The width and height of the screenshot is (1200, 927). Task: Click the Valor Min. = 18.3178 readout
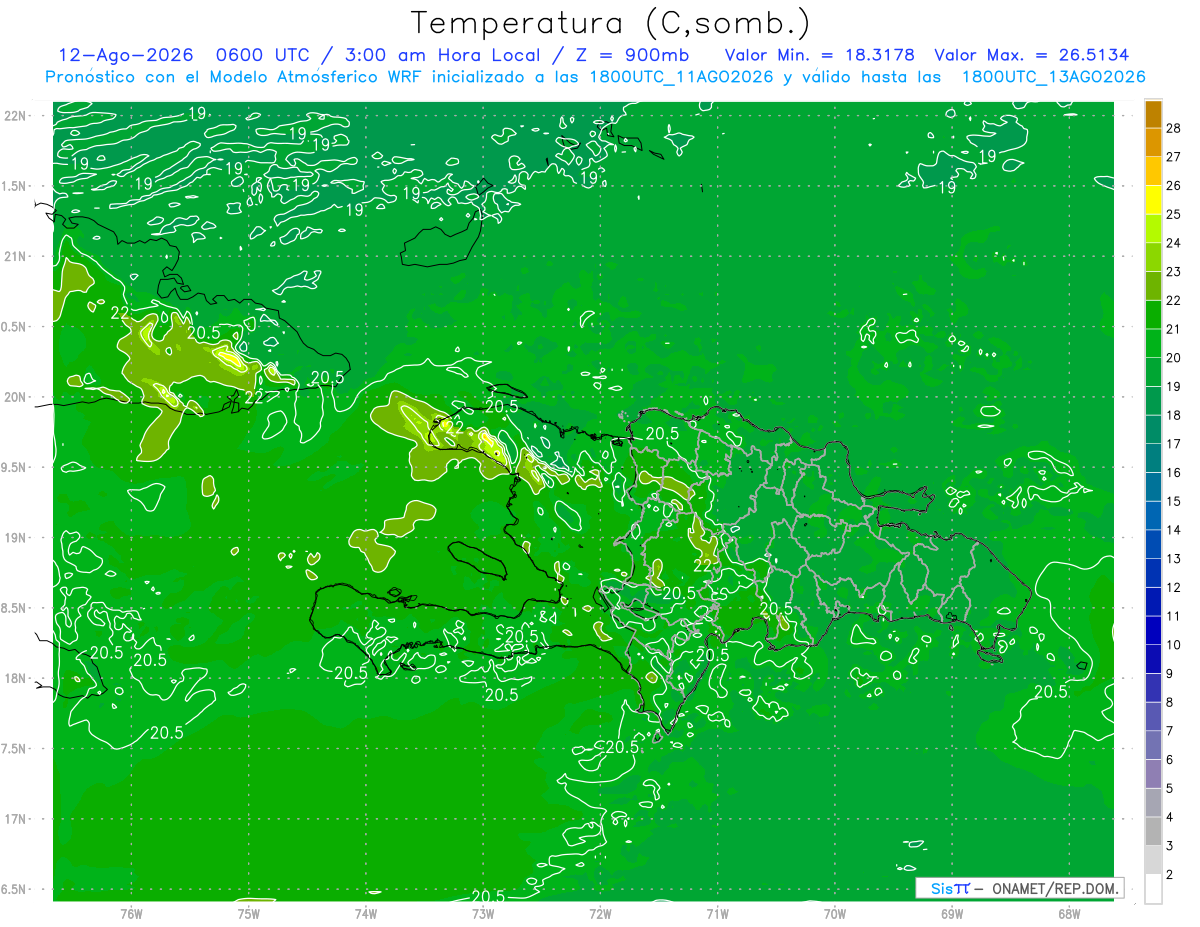click(819, 55)
